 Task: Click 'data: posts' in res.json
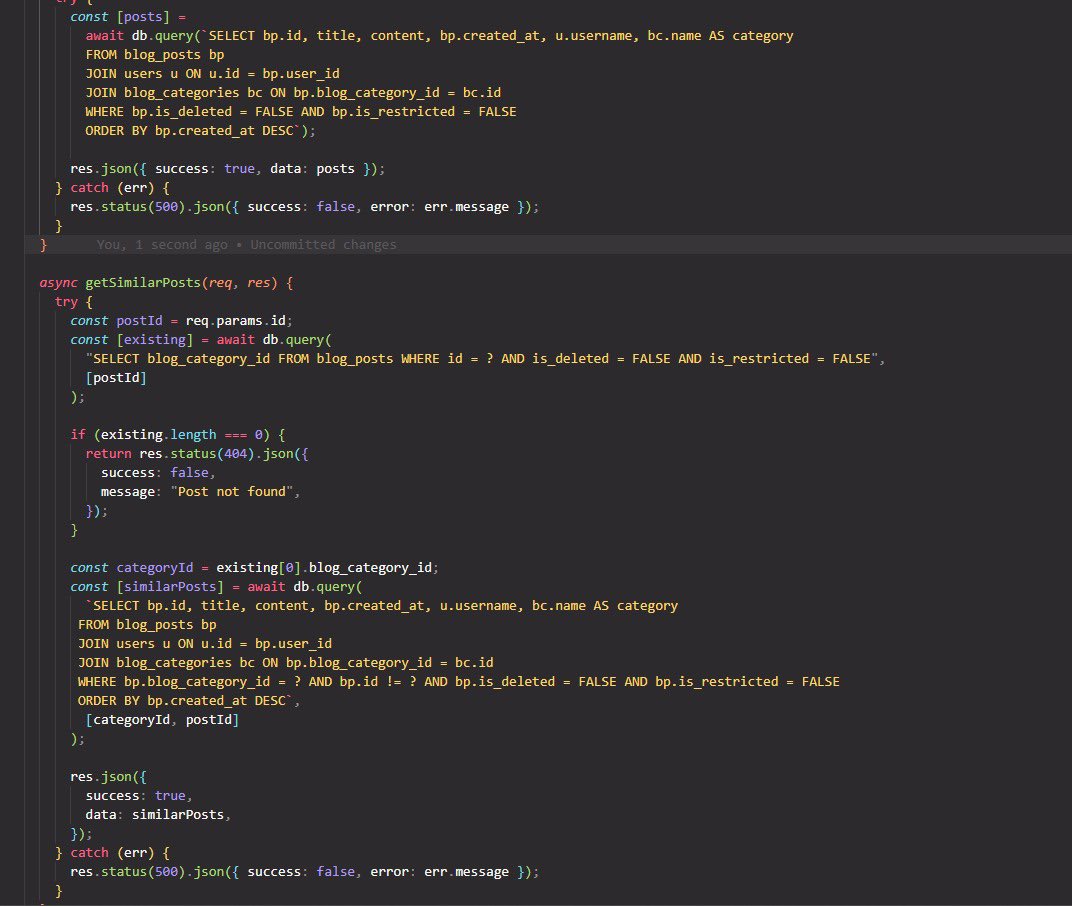click(312, 168)
